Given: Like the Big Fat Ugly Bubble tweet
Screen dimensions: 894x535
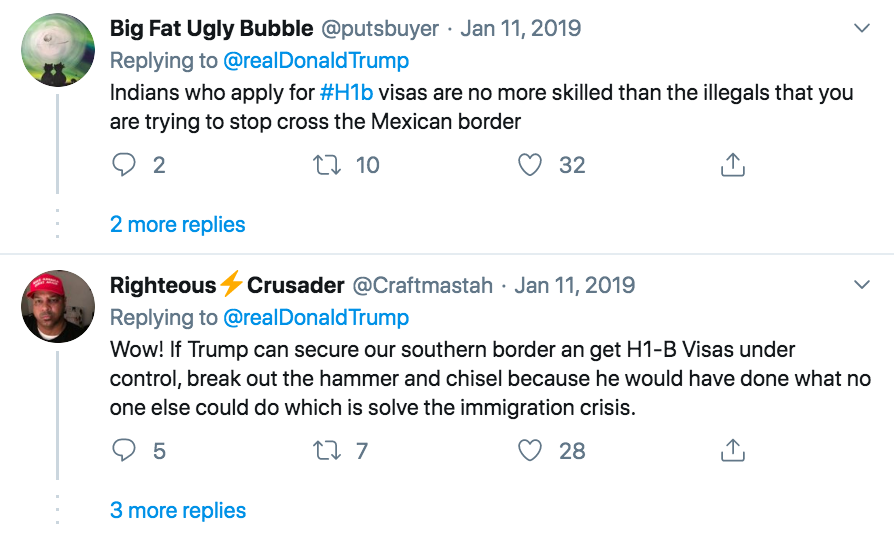Looking at the screenshot, I should pos(530,165).
